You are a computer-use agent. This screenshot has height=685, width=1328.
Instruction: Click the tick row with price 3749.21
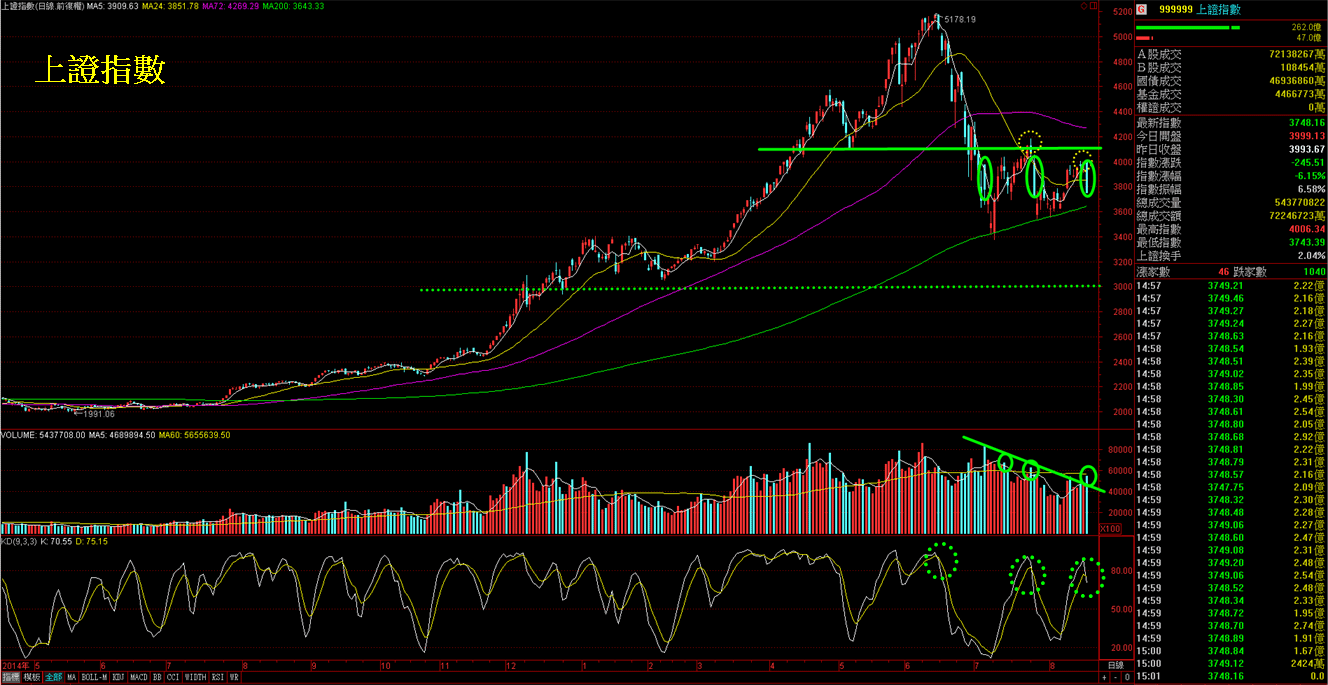pyautogui.click(x=1231, y=285)
